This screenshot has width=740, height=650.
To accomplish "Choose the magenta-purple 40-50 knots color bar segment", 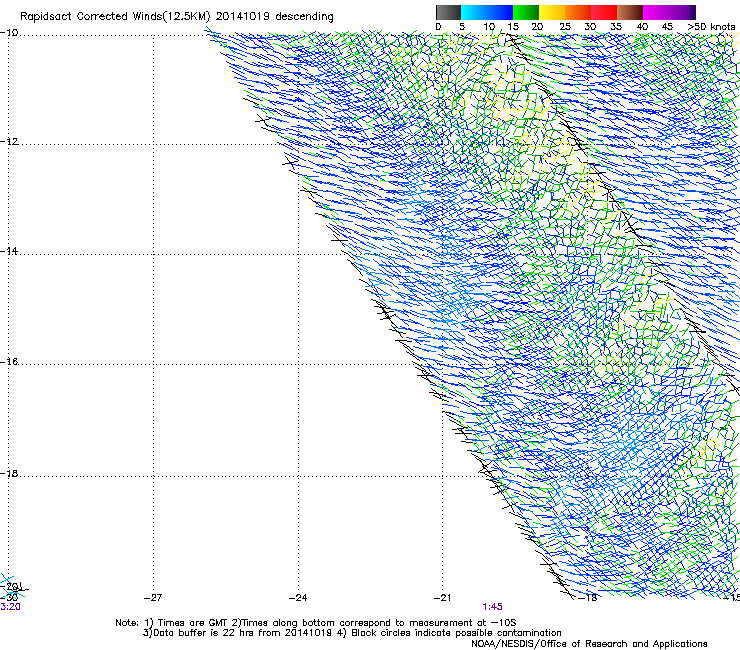I will point(669,12).
